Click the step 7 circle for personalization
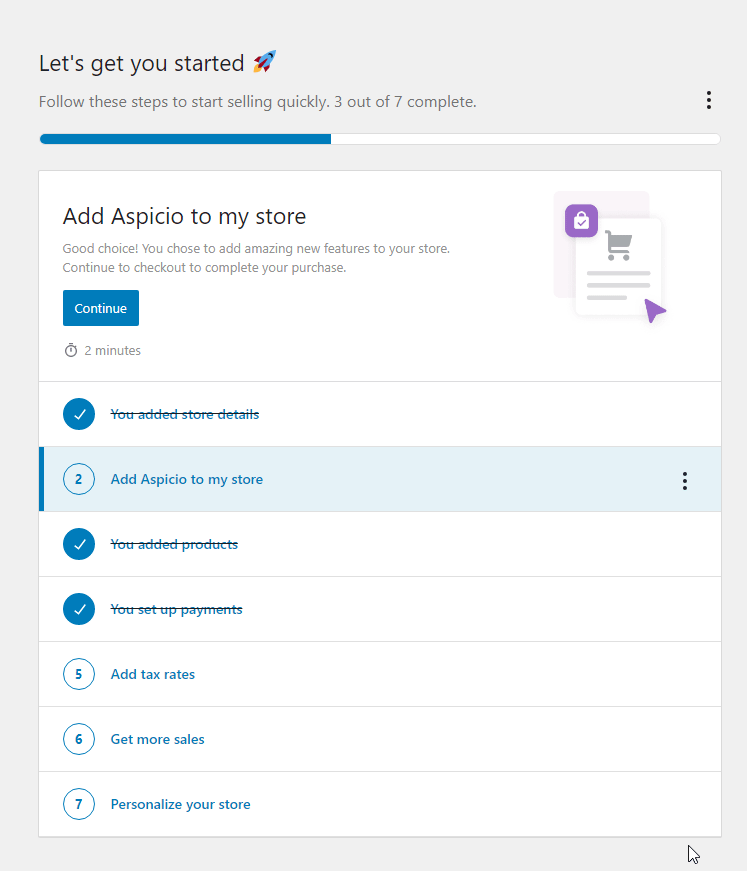 click(x=79, y=803)
